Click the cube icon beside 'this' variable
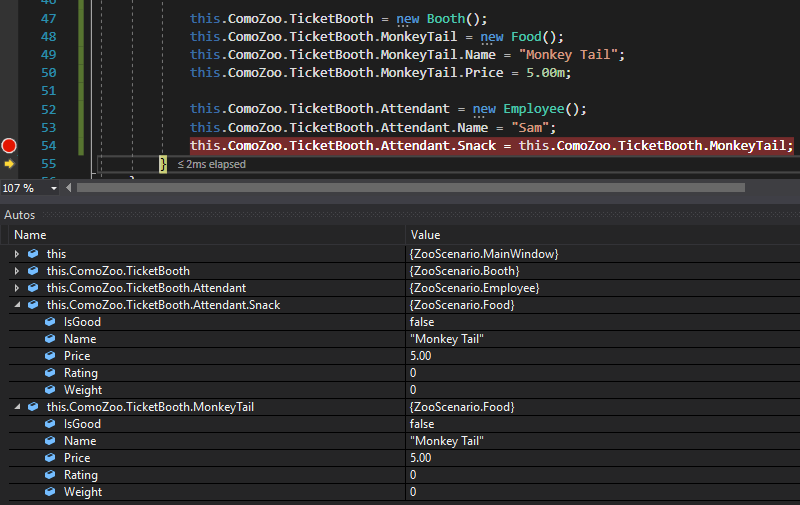 [x=33, y=254]
